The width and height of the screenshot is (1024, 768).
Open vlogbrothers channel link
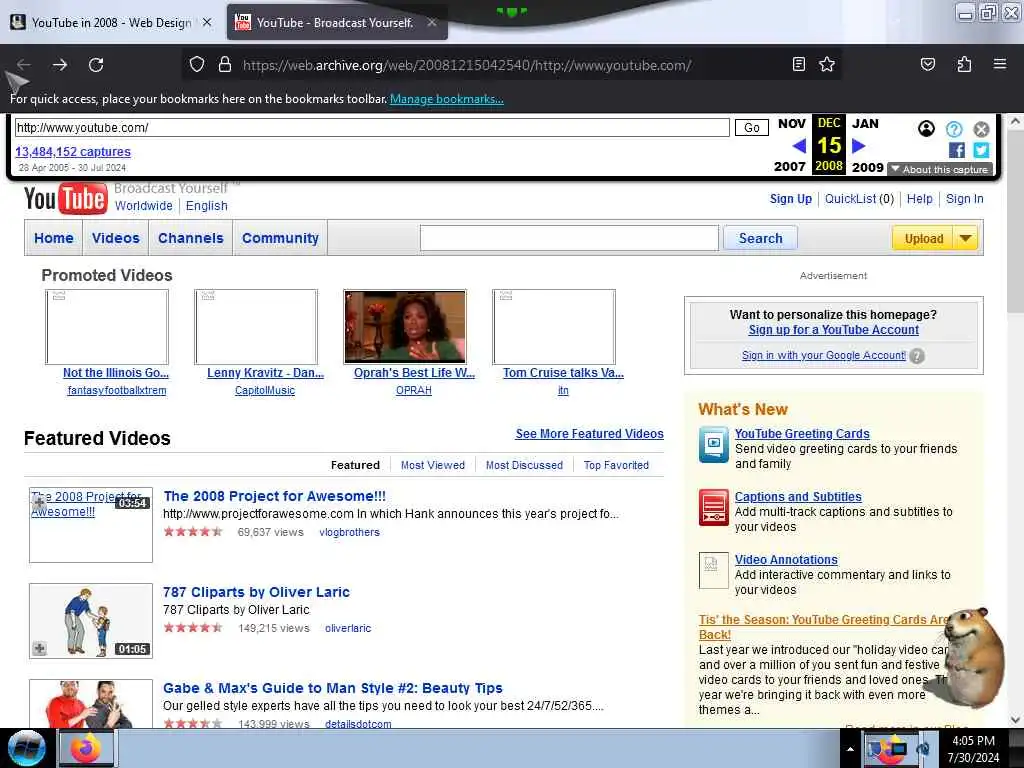click(349, 532)
